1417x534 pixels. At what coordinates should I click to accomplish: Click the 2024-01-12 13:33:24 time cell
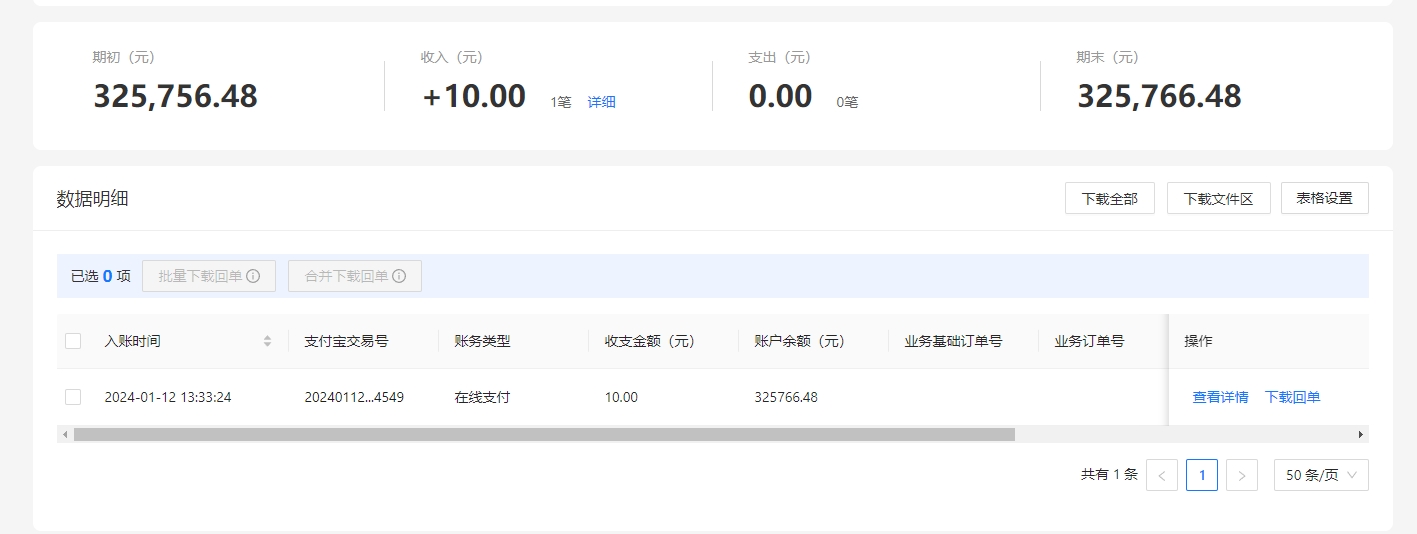coord(168,397)
